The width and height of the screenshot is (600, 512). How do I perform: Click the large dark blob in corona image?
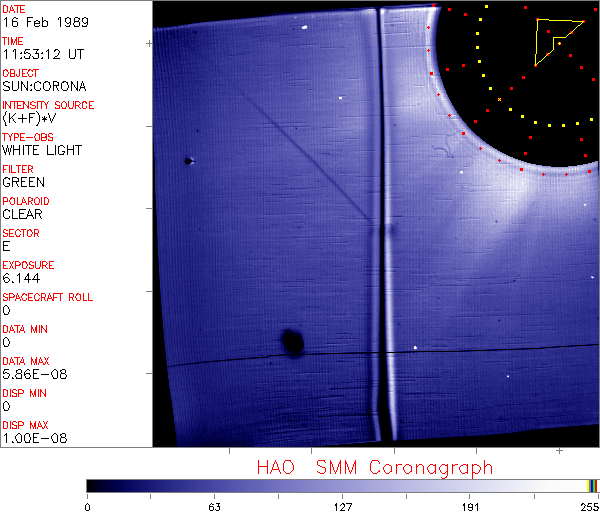click(293, 341)
